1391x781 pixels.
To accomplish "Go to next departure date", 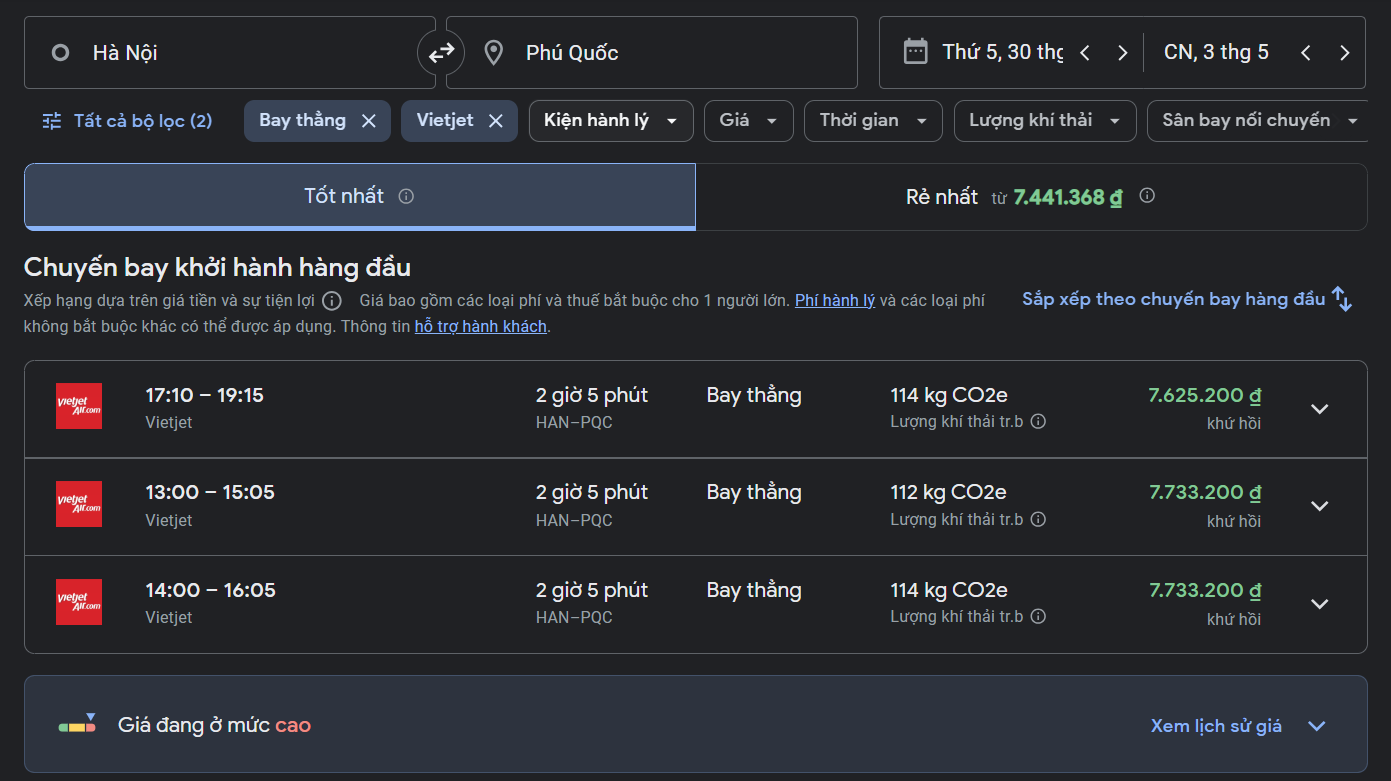I will pyautogui.click(x=1122, y=53).
